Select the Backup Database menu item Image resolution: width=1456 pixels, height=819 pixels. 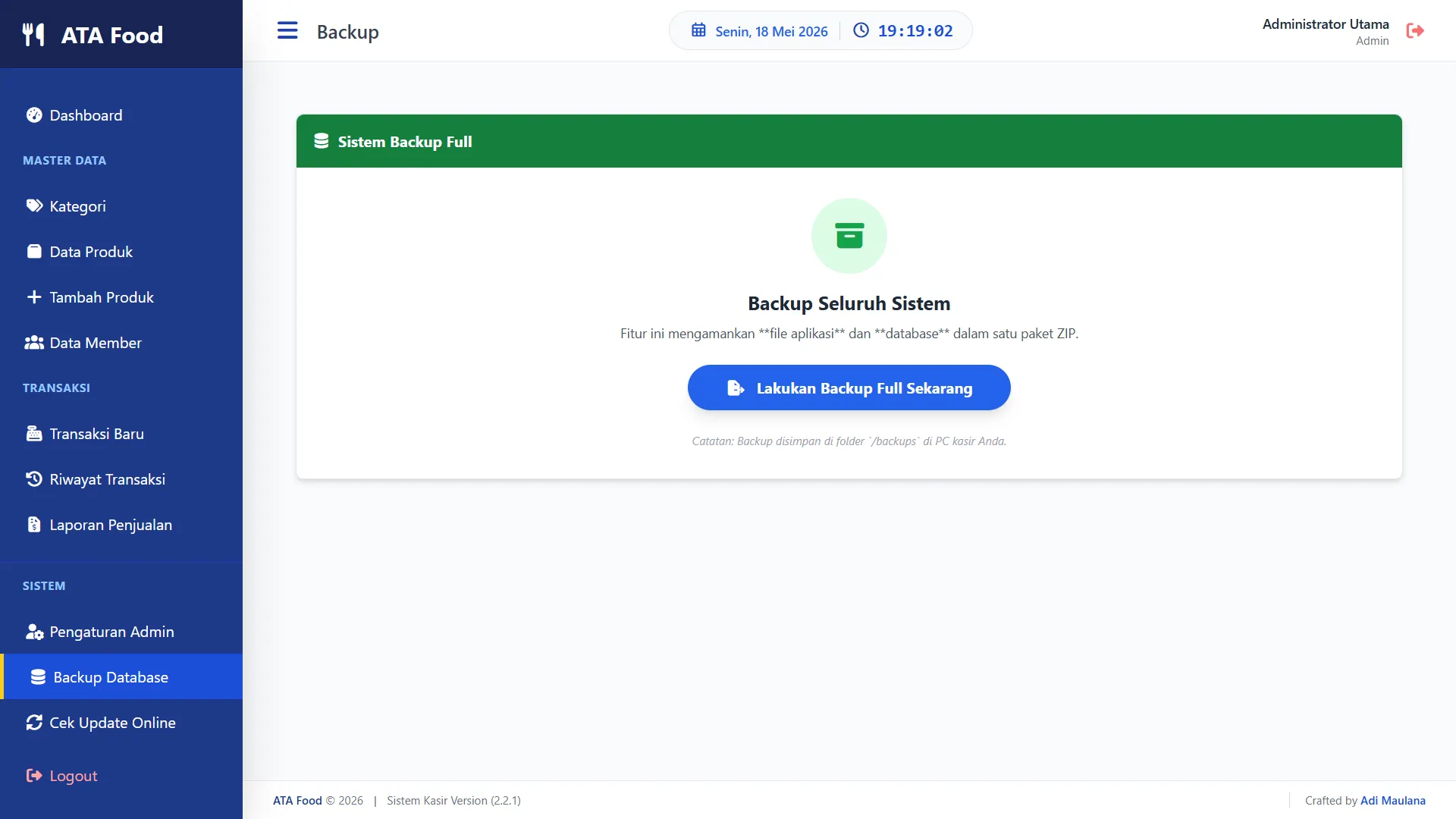coord(121,677)
